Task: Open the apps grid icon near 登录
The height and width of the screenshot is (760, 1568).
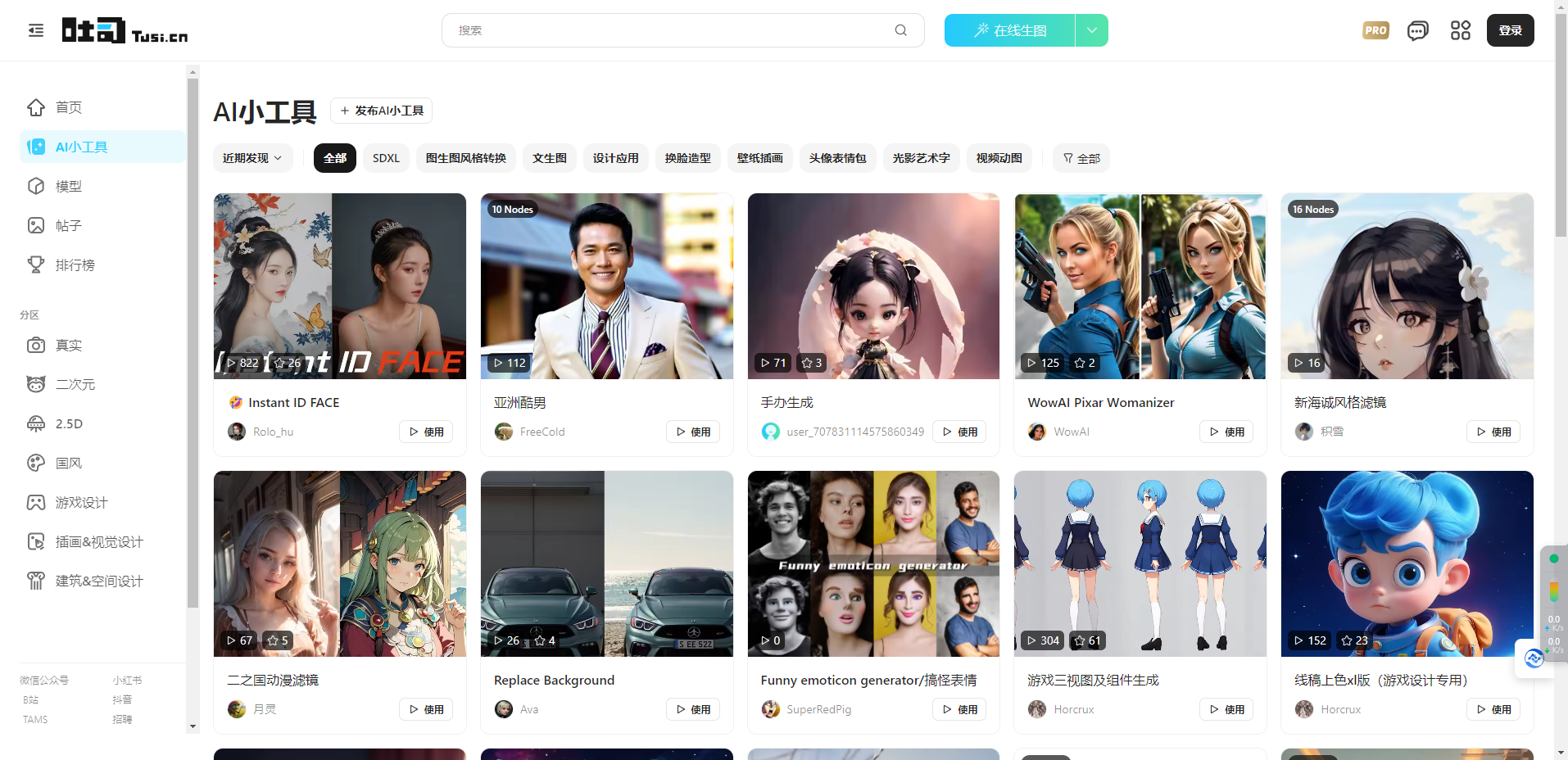Action: click(1460, 30)
